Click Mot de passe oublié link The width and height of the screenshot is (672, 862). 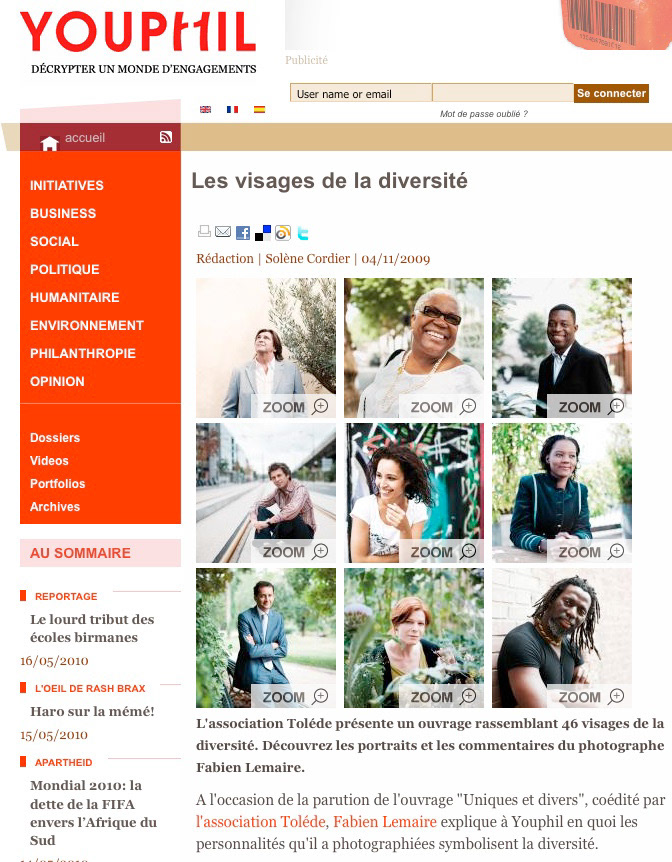pyautogui.click(x=483, y=114)
